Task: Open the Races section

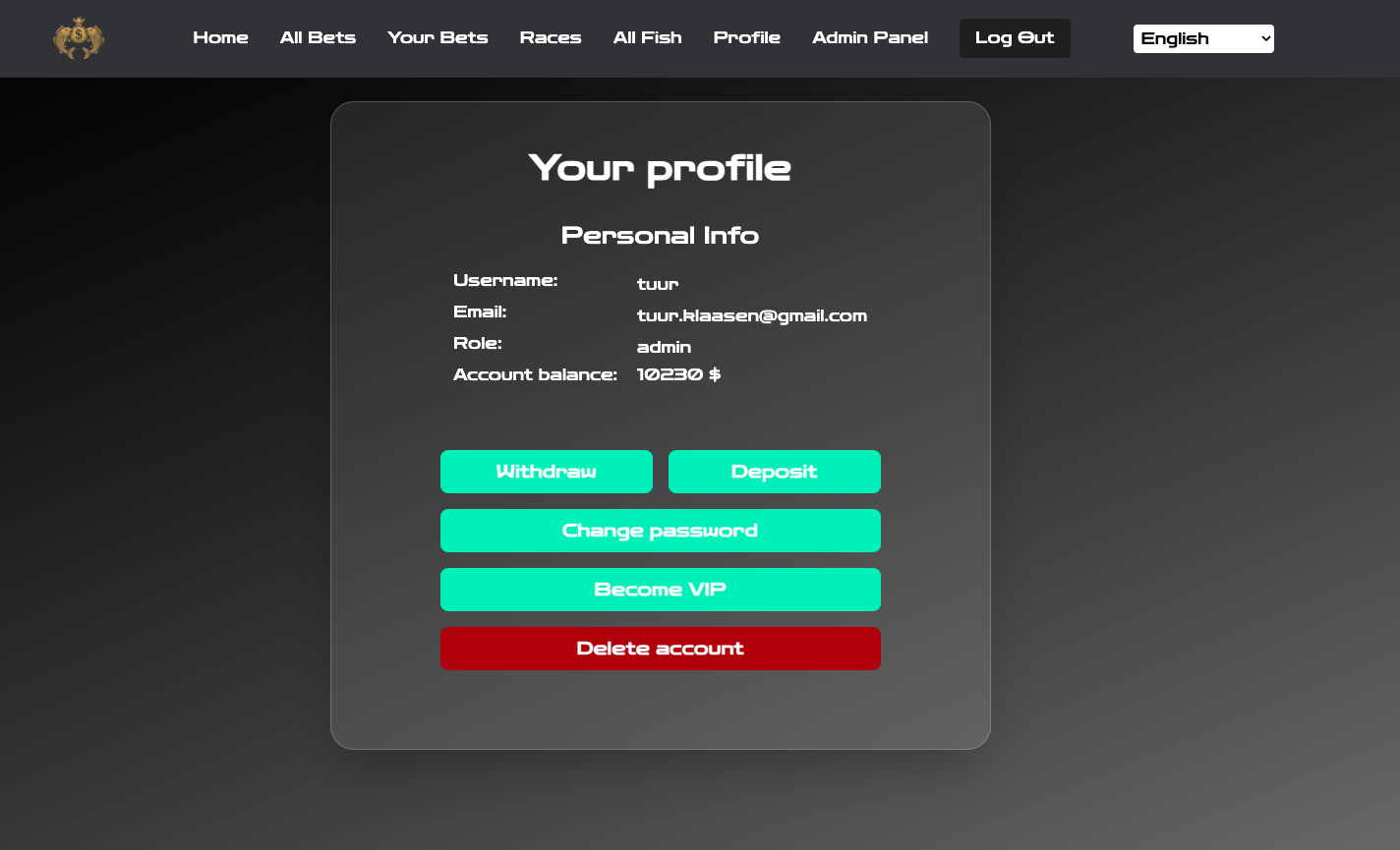Action: 551,38
